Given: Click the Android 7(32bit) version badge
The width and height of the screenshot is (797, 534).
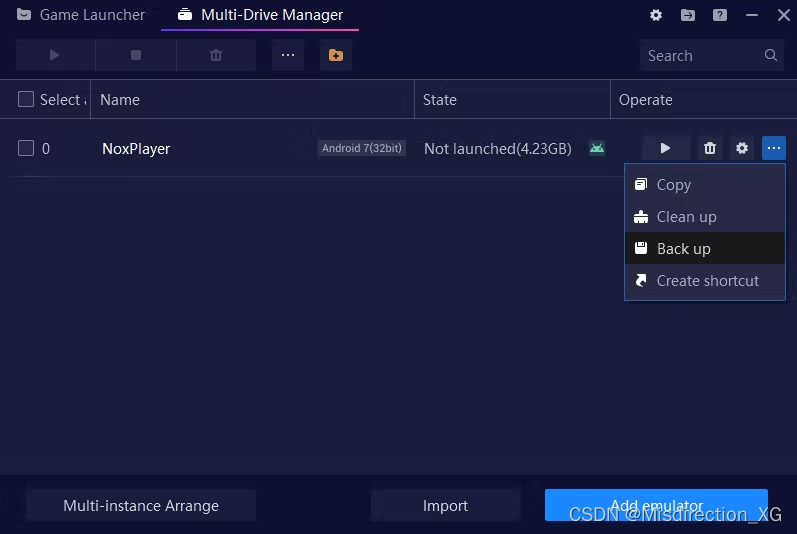Looking at the screenshot, I should 362,148.
